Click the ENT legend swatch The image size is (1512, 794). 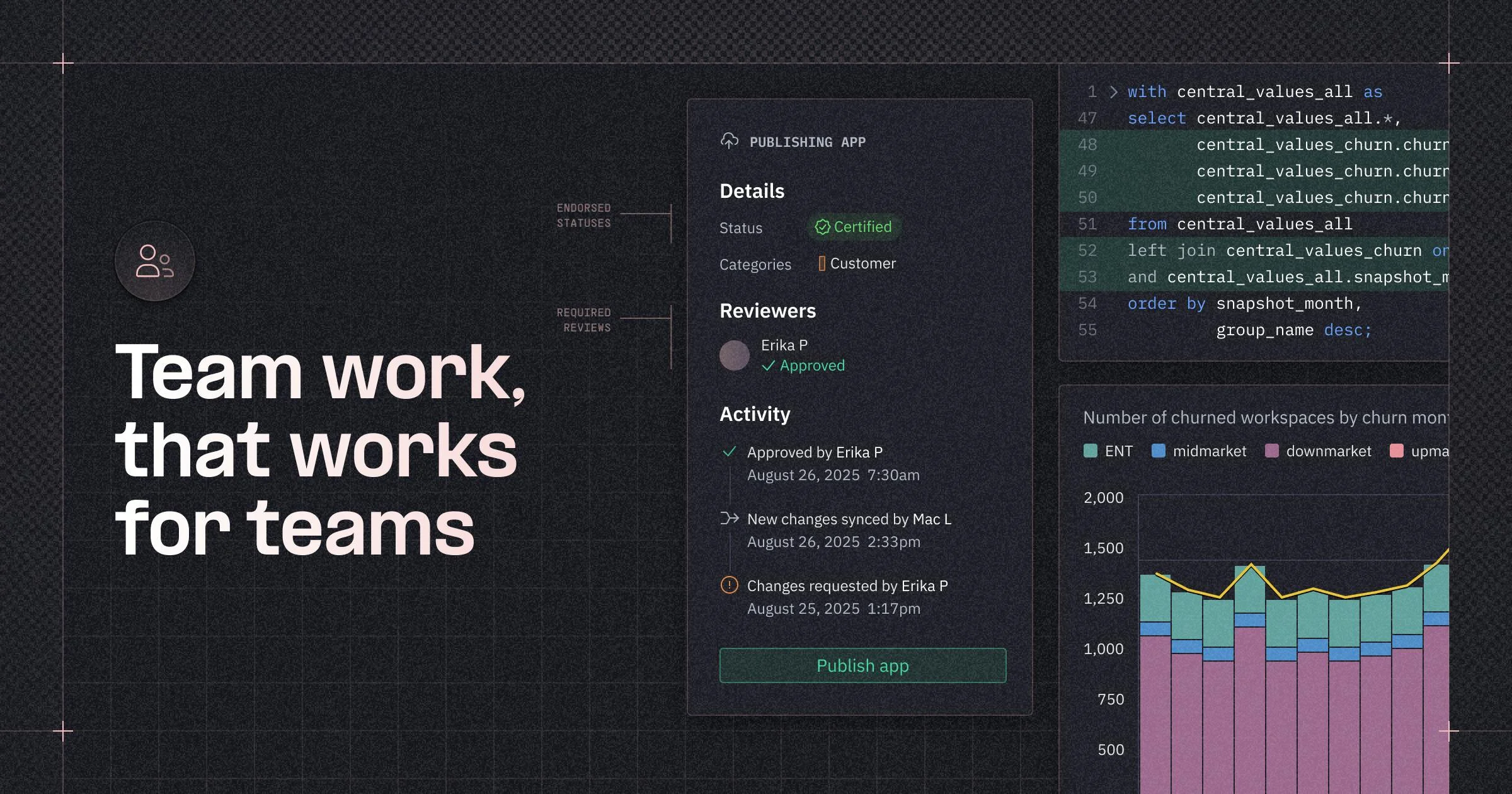[1091, 451]
